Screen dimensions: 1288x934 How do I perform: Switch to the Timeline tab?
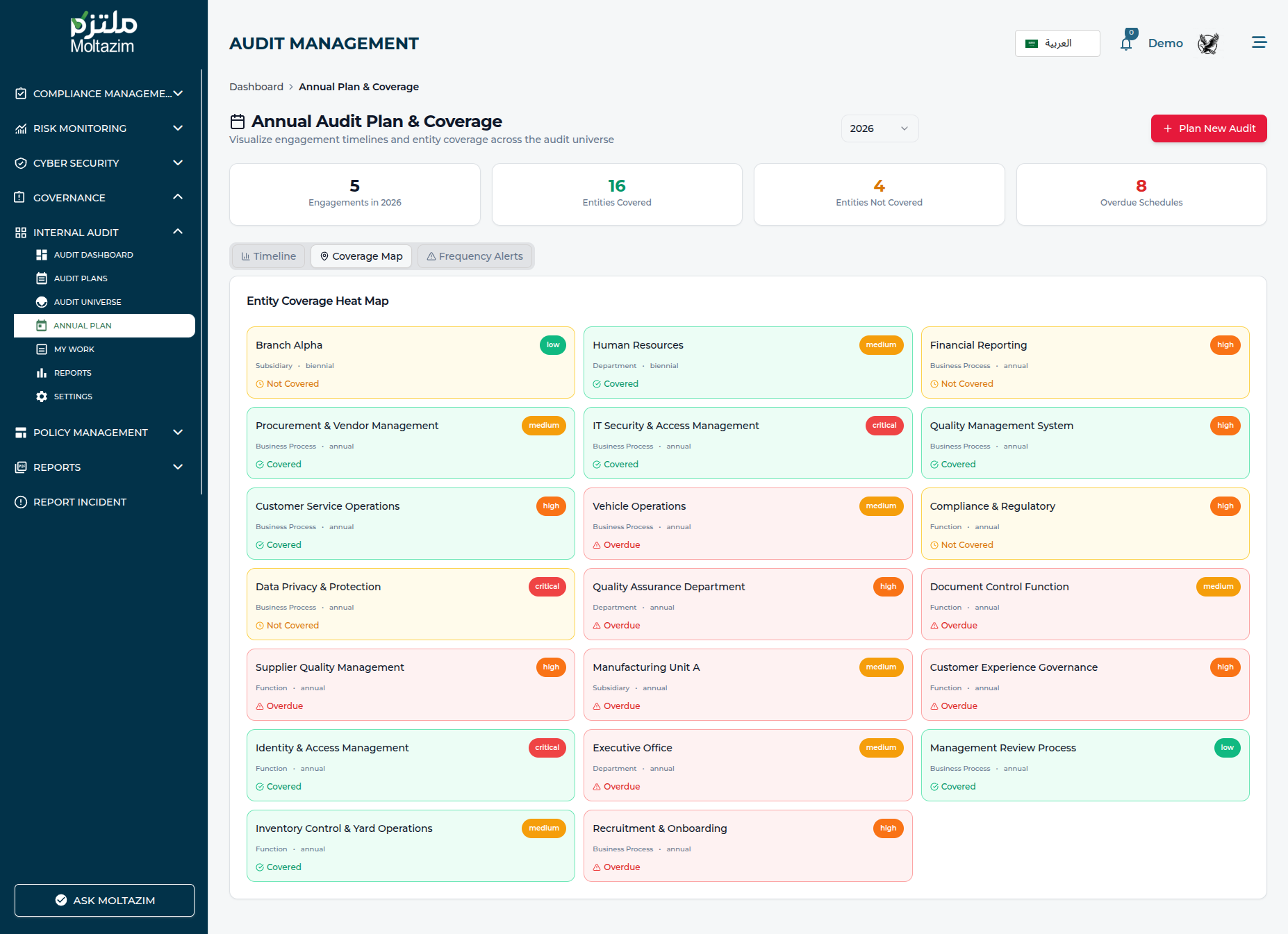pyautogui.click(x=268, y=256)
